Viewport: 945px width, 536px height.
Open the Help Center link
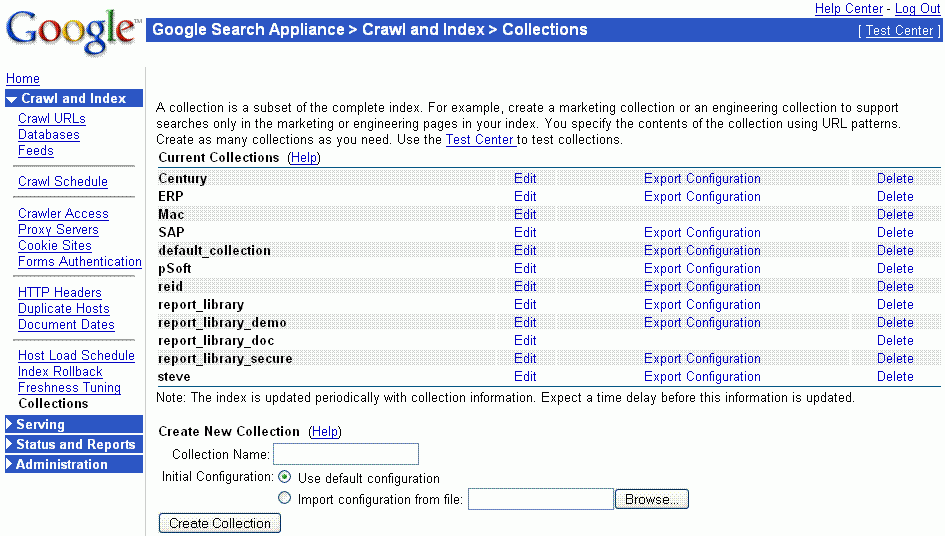[849, 8]
